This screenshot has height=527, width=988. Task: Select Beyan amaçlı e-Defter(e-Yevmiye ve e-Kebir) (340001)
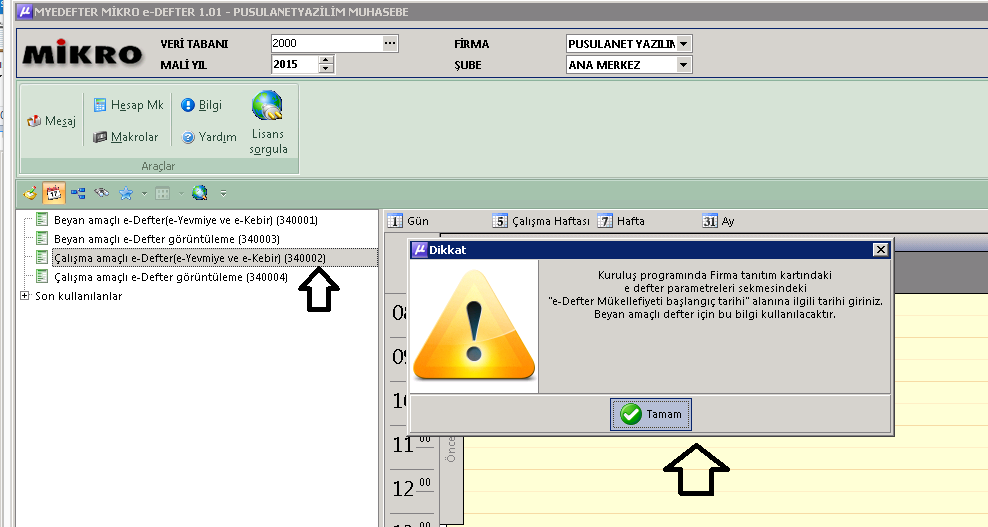coord(186,220)
